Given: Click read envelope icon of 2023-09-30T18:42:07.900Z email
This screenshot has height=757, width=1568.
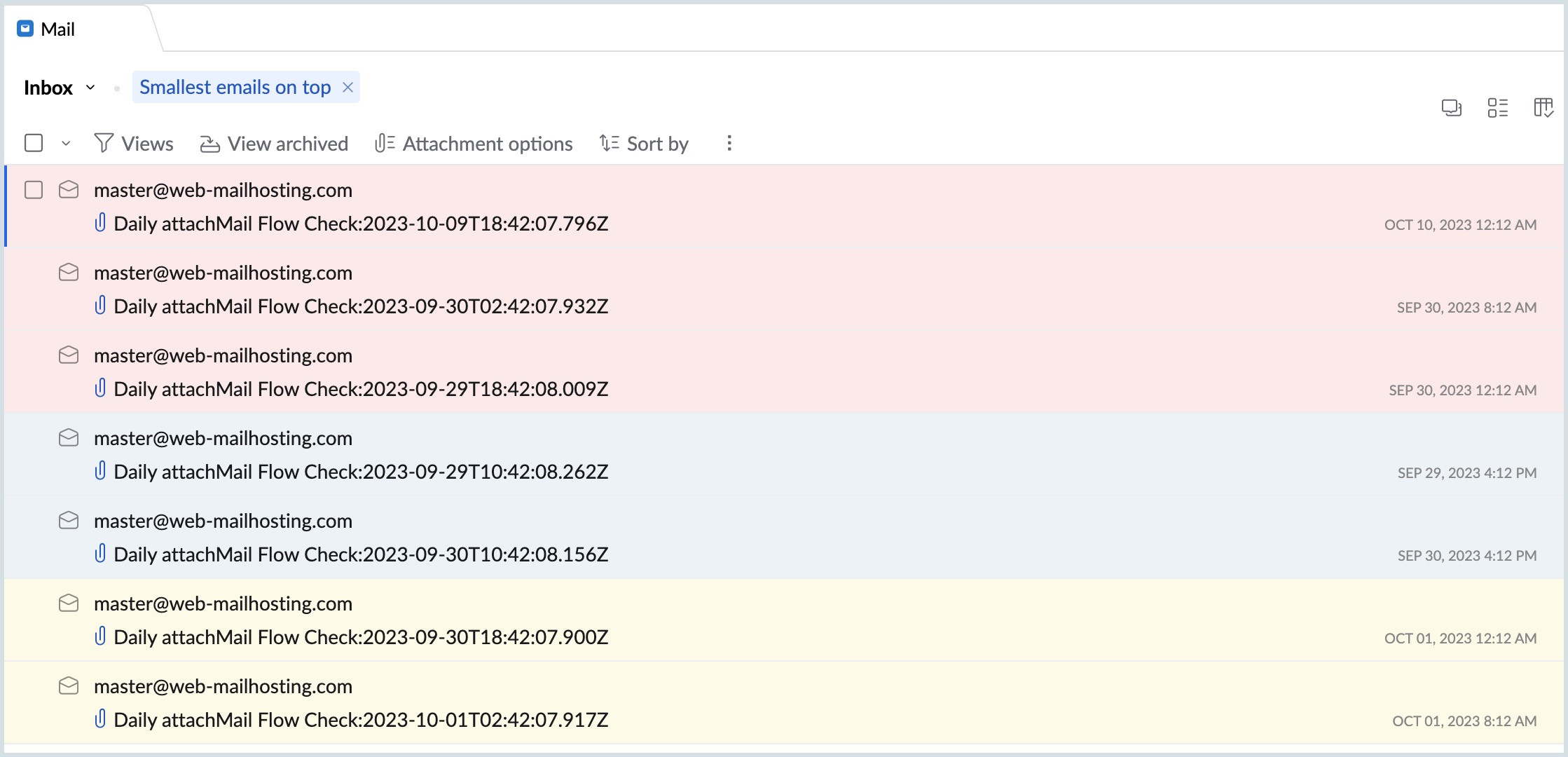Looking at the screenshot, I should coord(69,603).
